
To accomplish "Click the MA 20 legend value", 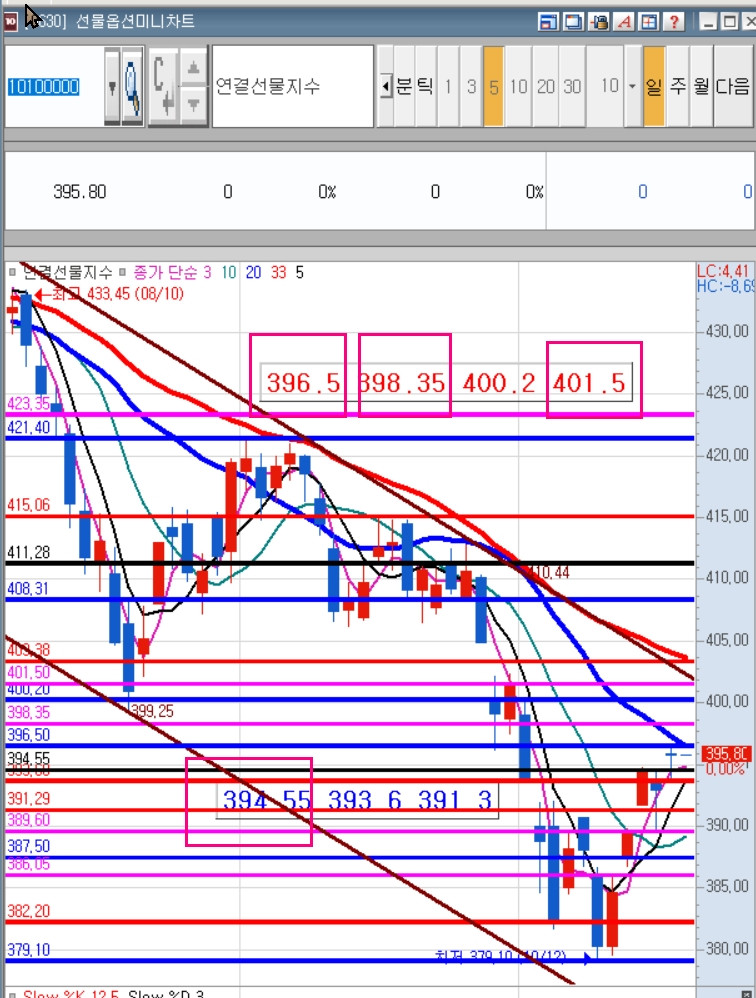I will click(x=253, y=272).
